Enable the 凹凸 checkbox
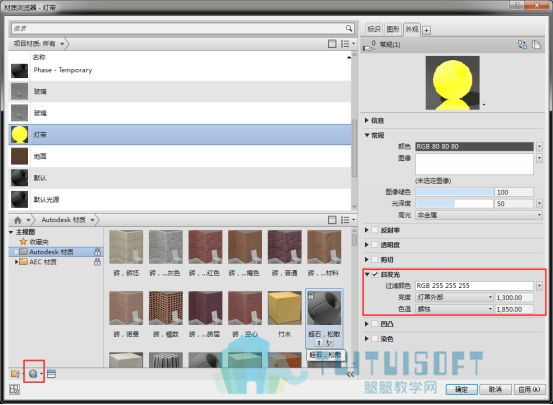This screenshot has width=553, height=405. [x=375, y=324]
